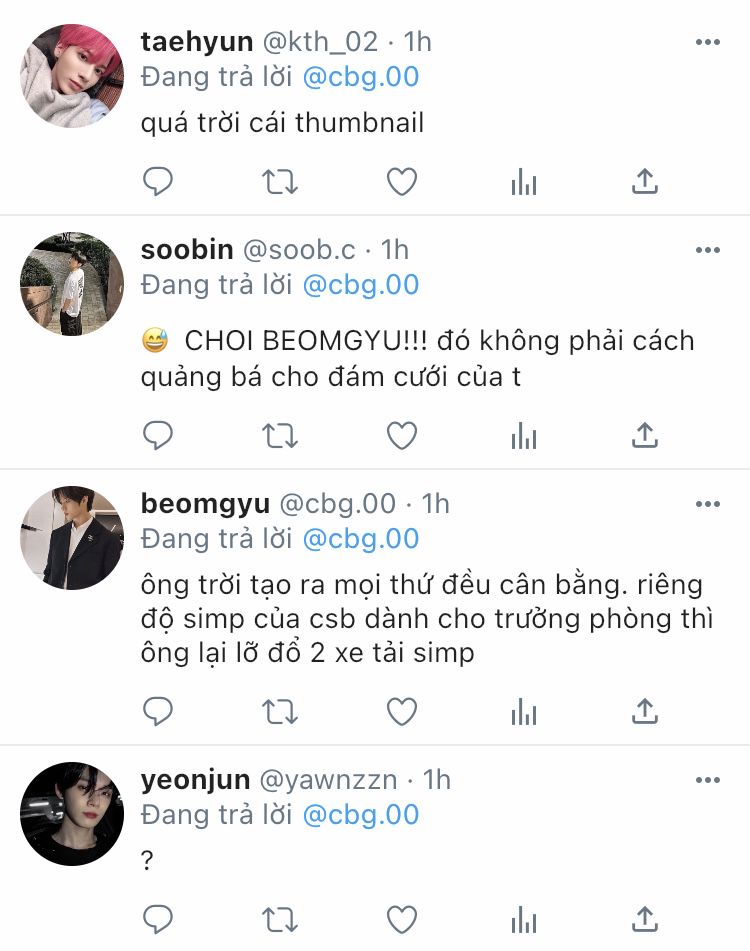The image size is (750, 951).
Task: Like beomgyu's simp tweet
Action: pos(402,711)
